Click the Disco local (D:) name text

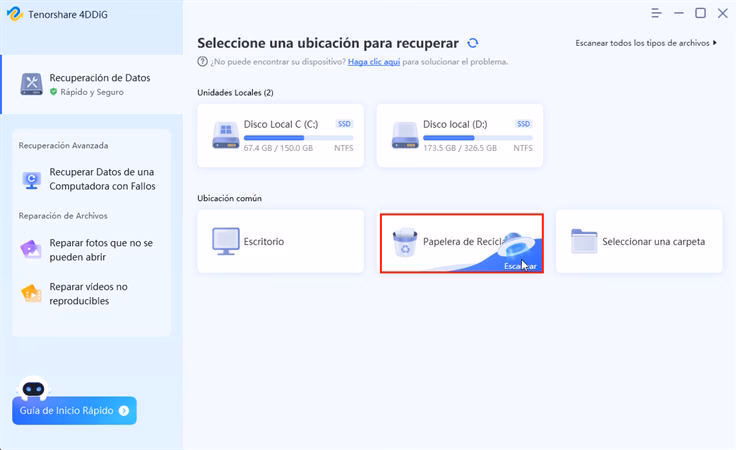[x=455, y=124]
